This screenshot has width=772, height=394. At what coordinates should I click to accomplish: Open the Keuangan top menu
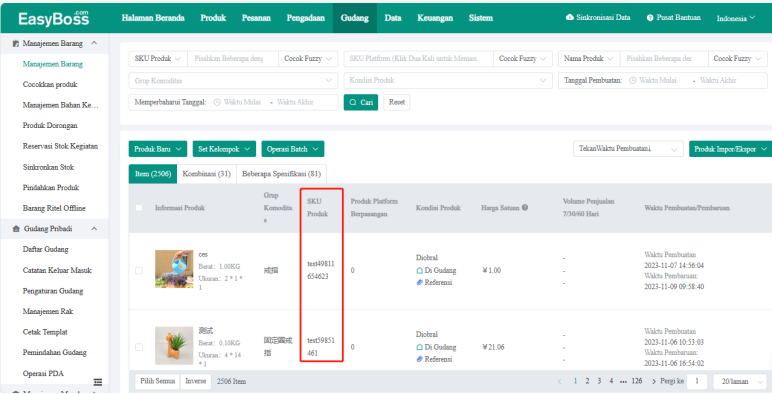coord(435,18)
